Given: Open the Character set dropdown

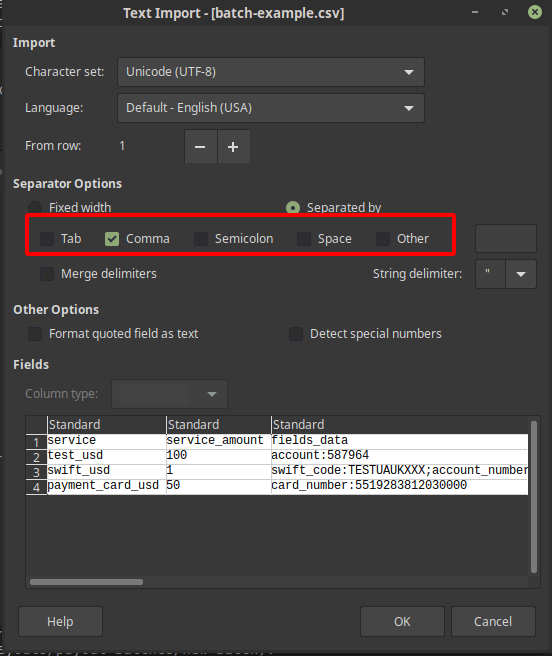Looking at the screenshot, I should (271, 72).
